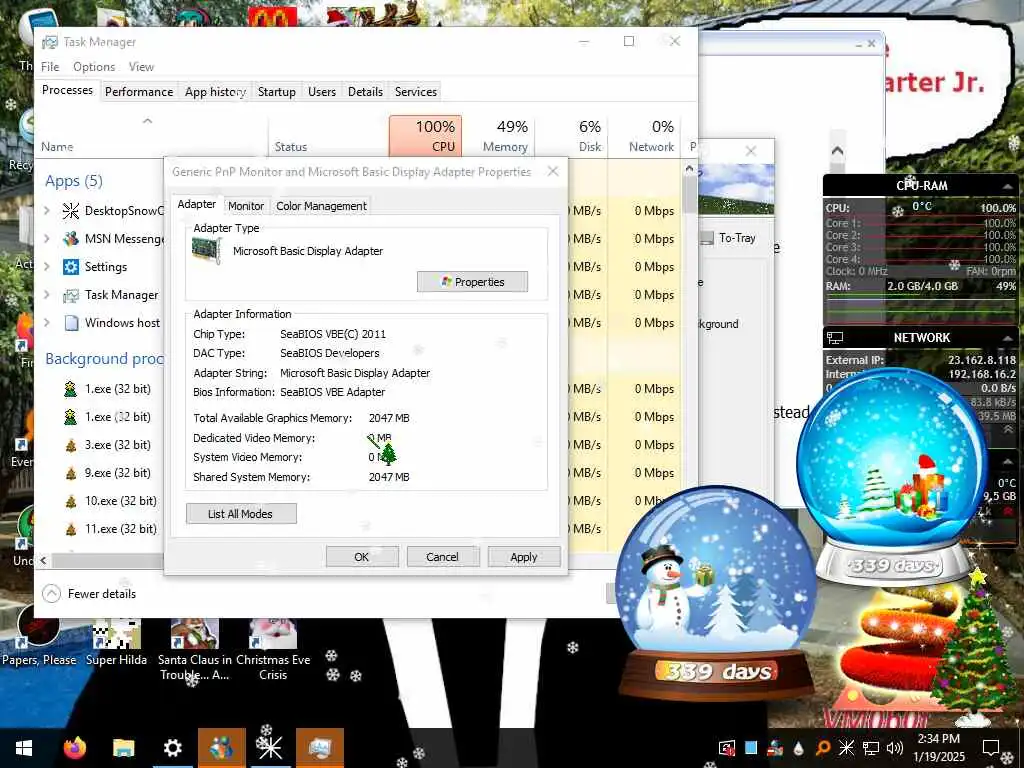
Task: Expand the Task Manager app row
Action: point(47,295)
